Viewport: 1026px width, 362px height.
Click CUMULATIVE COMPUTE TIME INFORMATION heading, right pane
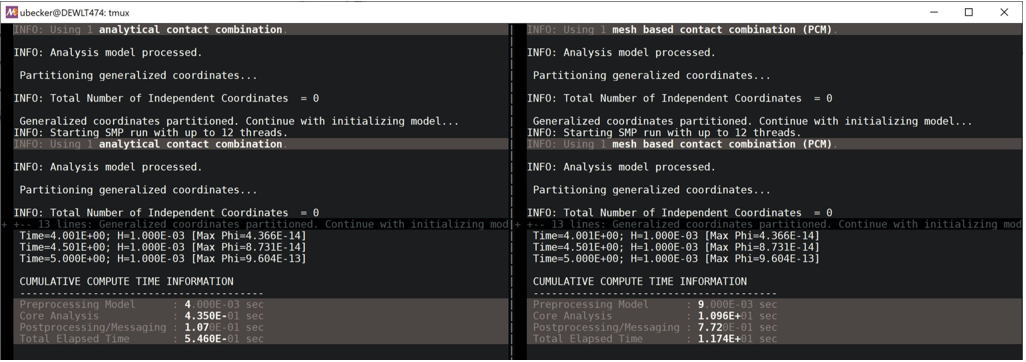coord(639,281)
